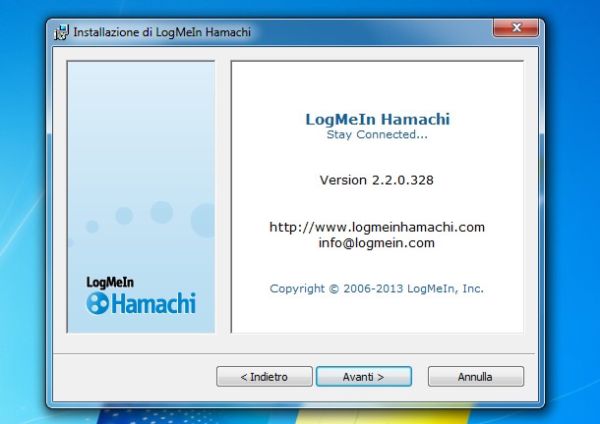Close the Installazione di LogMeIn Hamachi window

point(516,28)
